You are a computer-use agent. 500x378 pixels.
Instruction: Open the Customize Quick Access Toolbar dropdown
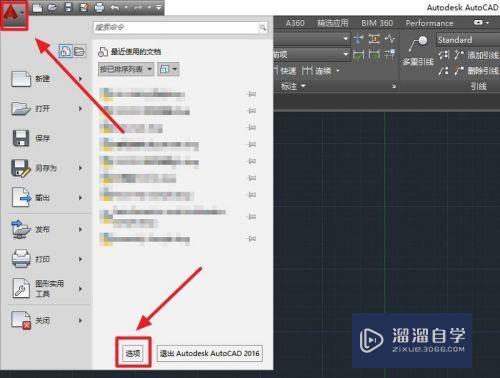coord(159,8)
